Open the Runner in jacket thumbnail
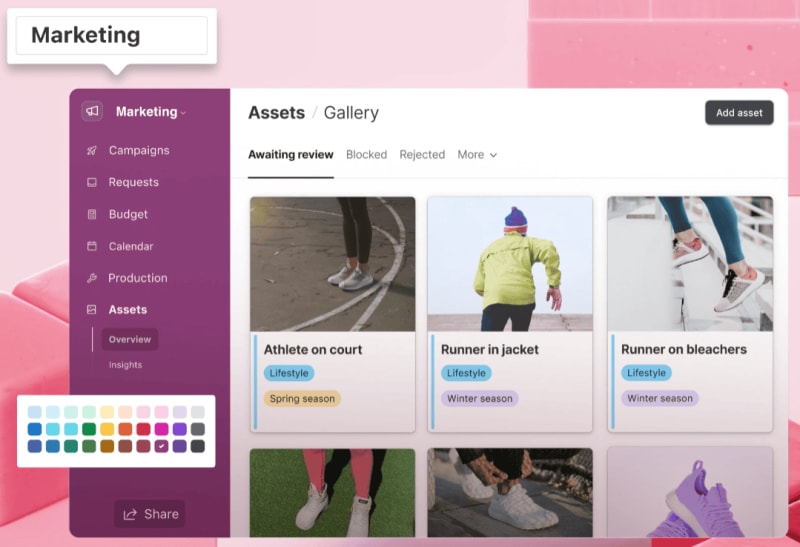The height and width of the screenshot is (547, 800). pyautogui.click(x=509, y=264)
